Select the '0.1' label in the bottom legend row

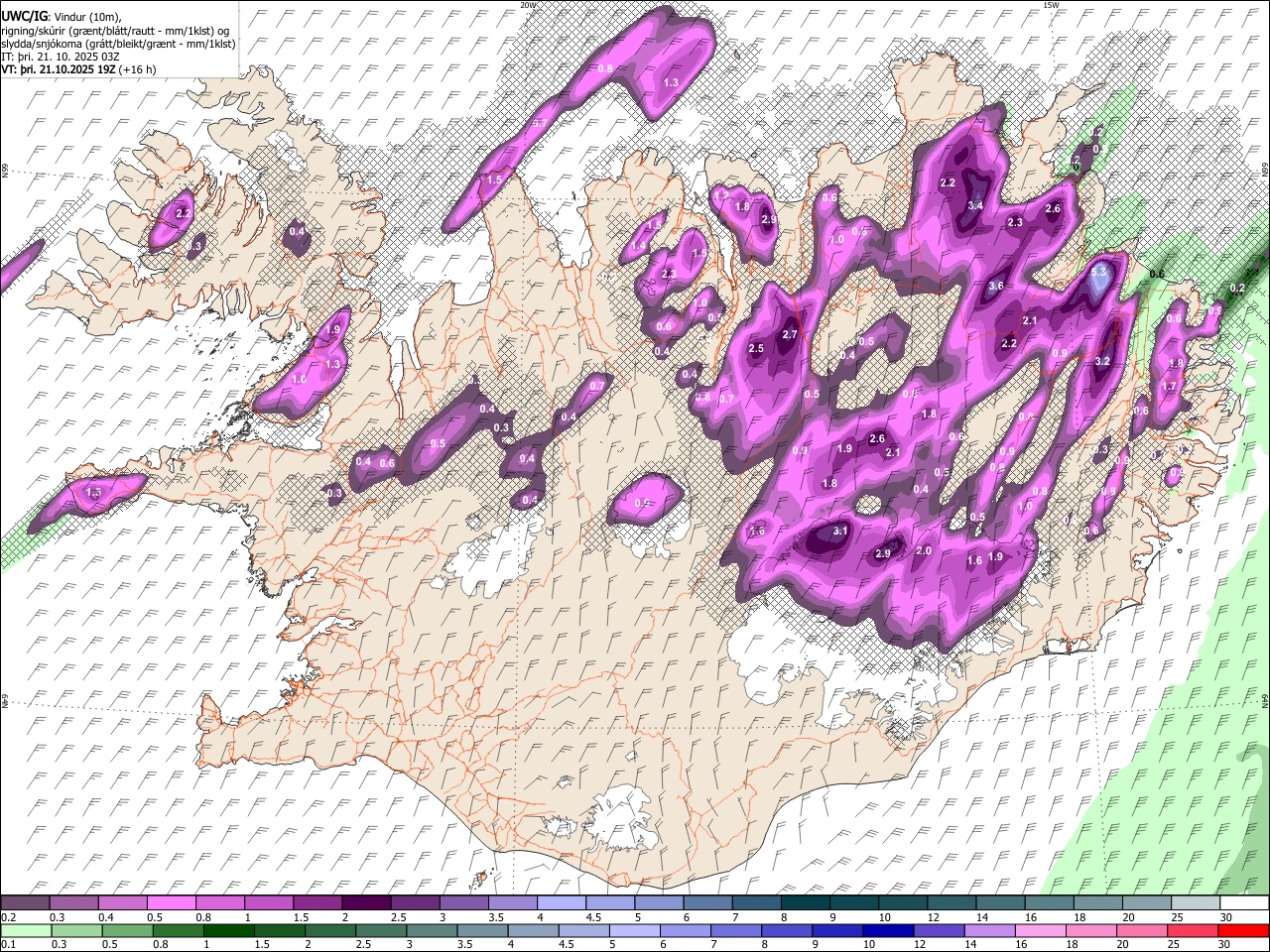tap(8, 945)
